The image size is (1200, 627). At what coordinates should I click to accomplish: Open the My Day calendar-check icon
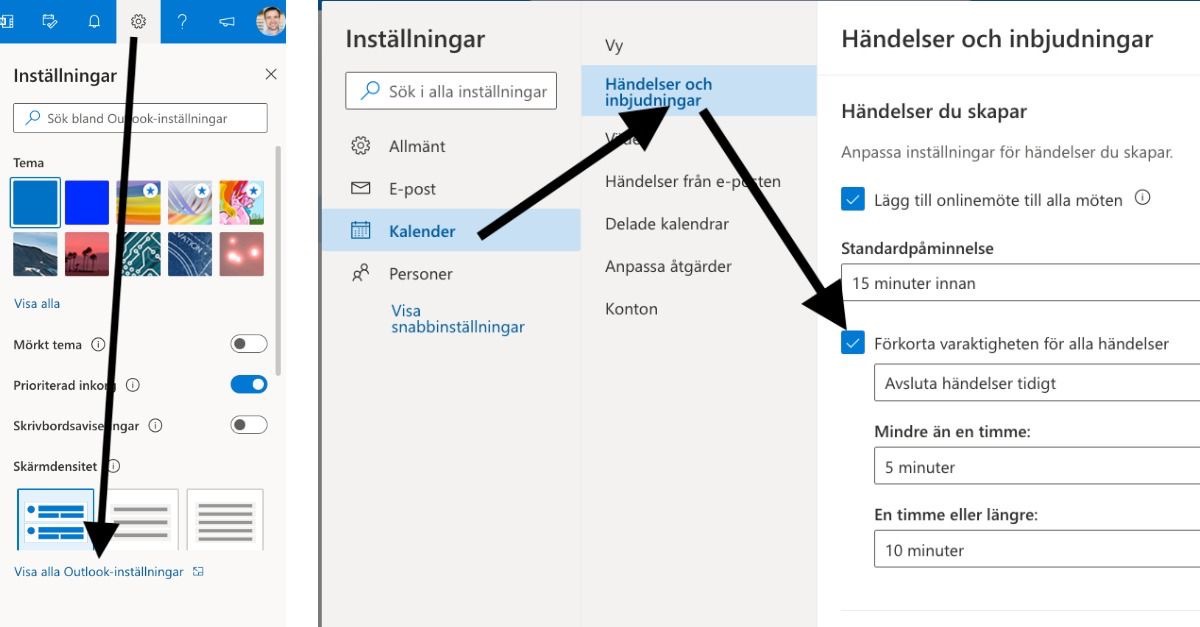coord(50,21)
